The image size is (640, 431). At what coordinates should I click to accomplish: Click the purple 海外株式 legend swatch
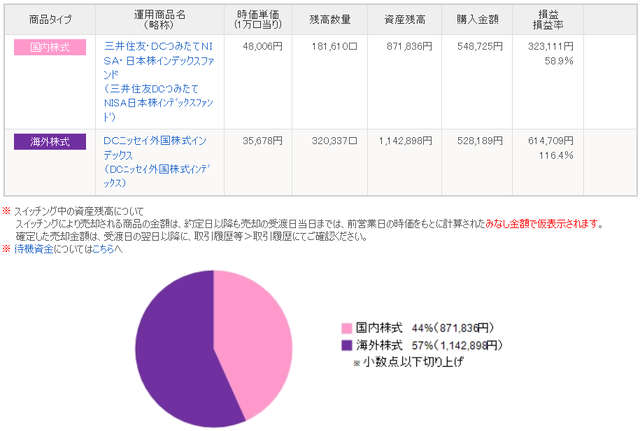pos(347,345)
